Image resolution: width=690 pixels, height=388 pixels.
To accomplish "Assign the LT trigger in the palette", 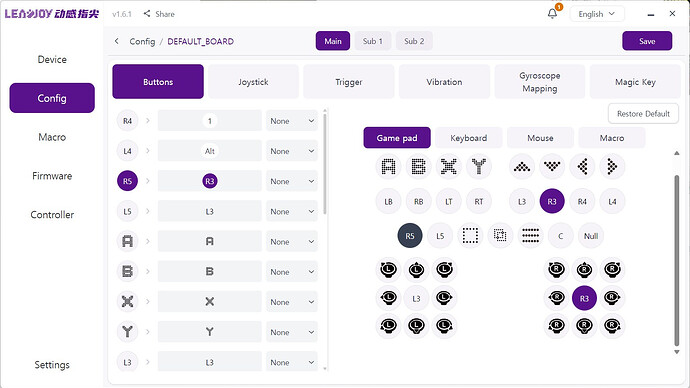I will click(448, 201).
